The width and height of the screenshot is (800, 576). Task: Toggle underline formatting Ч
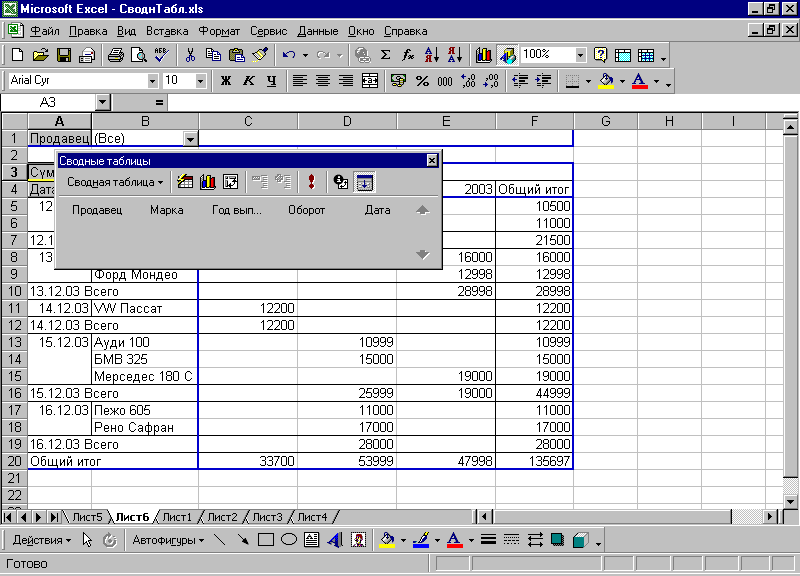tap(271, 81)
